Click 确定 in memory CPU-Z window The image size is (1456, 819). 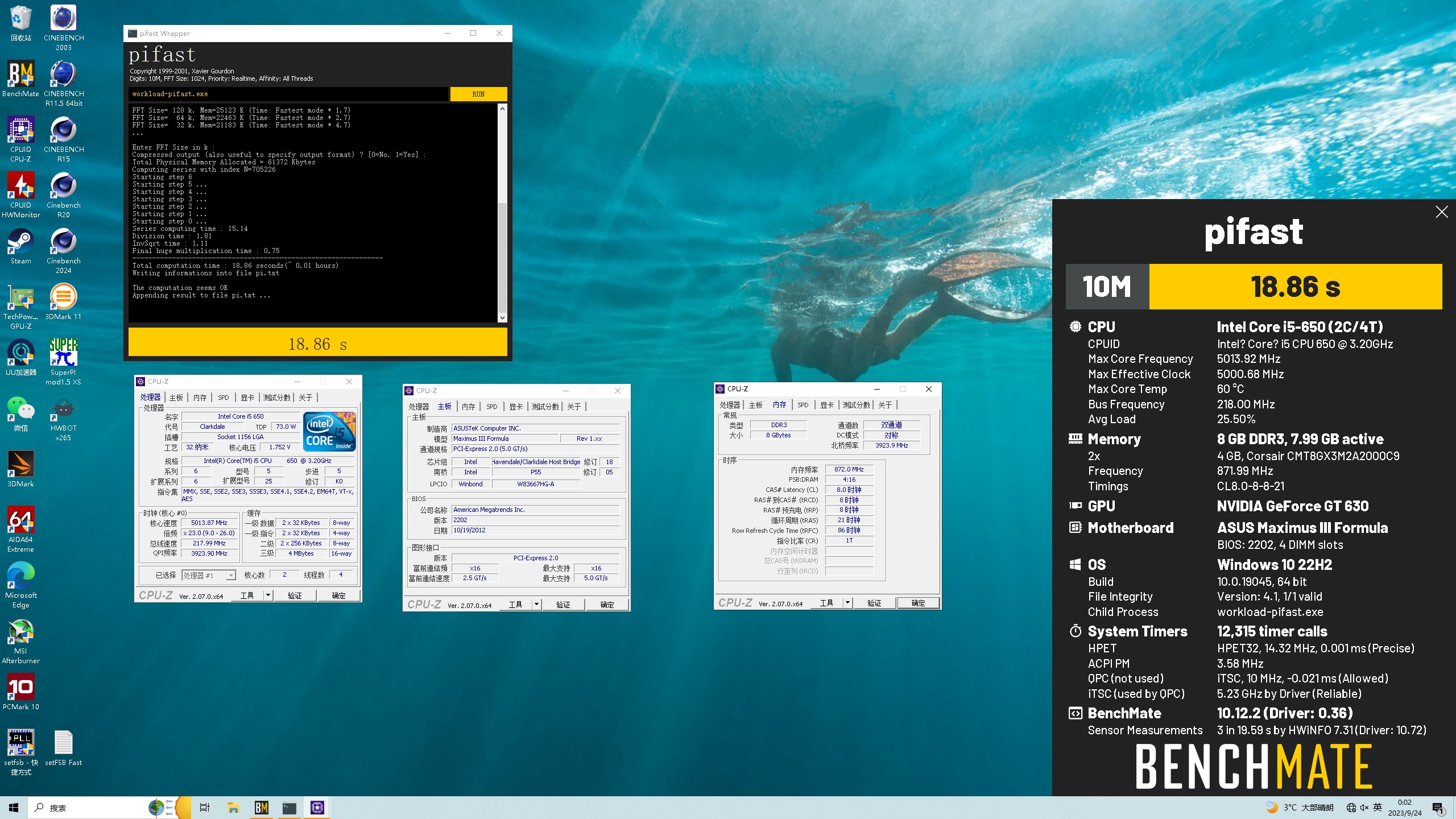click(918, 603)
